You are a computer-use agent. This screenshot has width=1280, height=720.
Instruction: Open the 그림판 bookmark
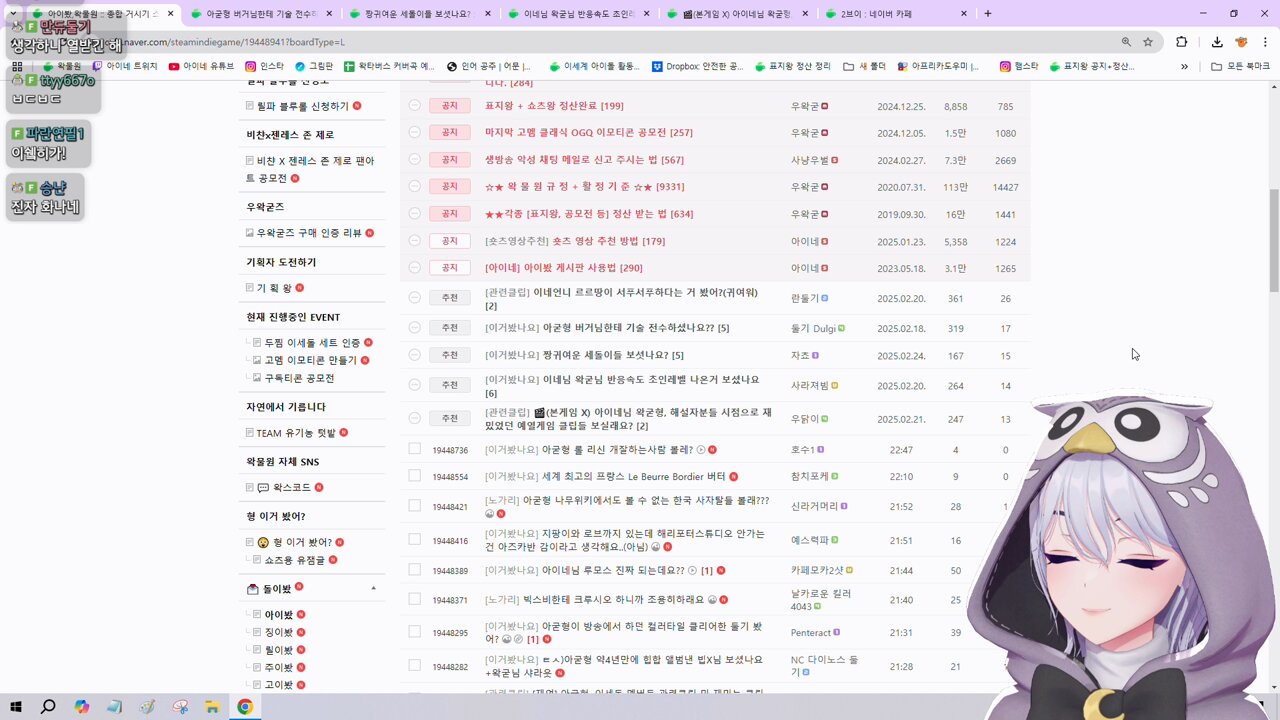[x=314, y=66]
